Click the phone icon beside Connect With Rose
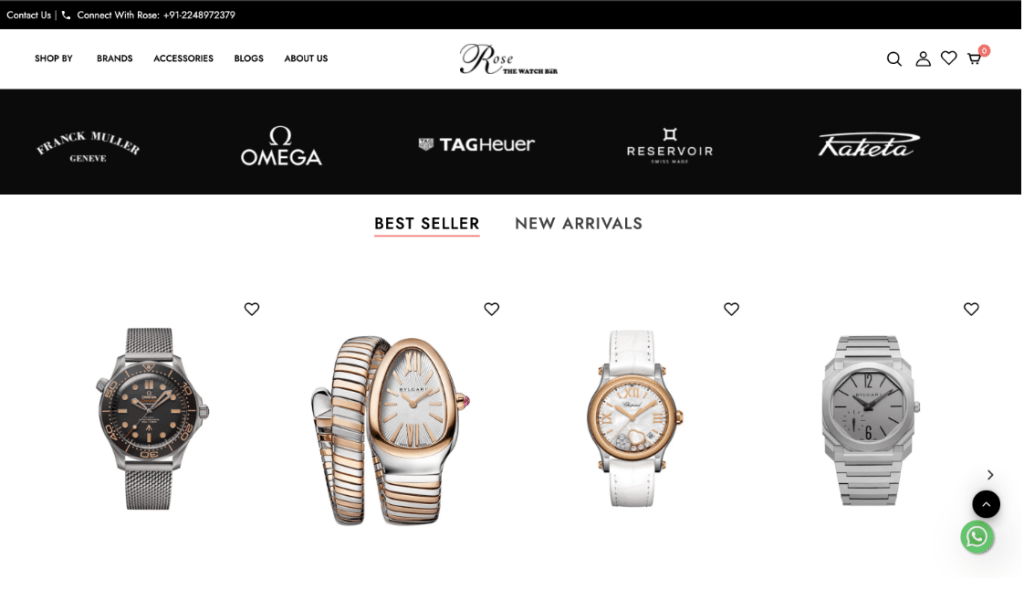This screenshot has width=1024, height=601. [66, 14]
